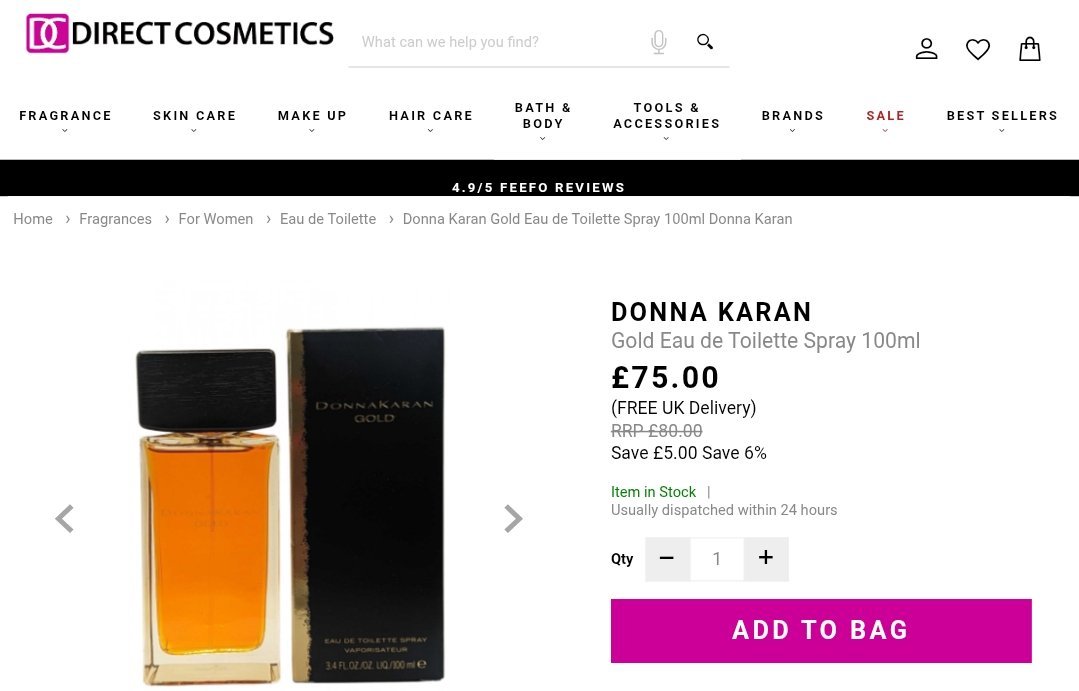Click the search magnifier icon

tap(705, 42)
